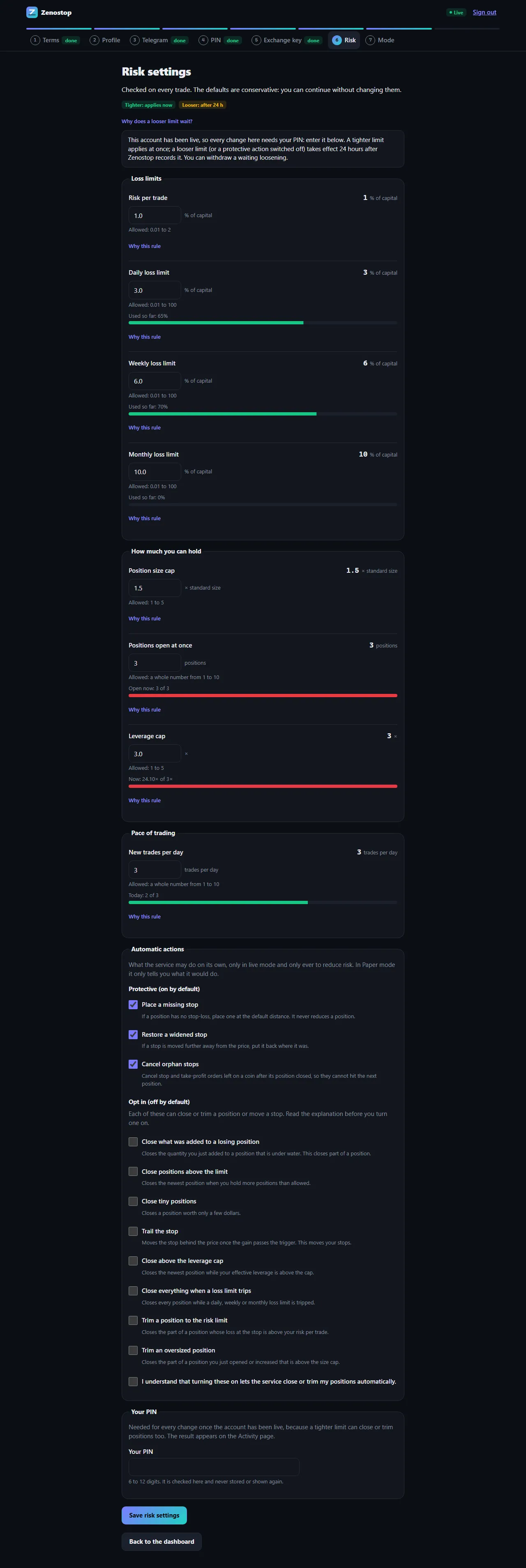This screenshot has width=526, height=1568.
Task: Check 'Close above the leverage cap'
Action: point(133,1260)
